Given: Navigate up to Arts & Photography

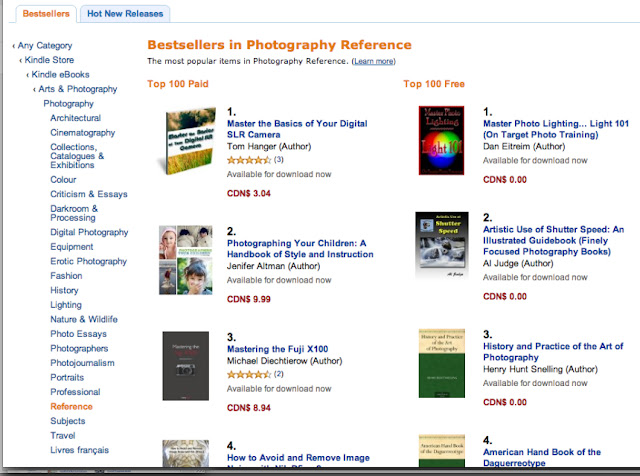Looking at the screenshot, I should (78, 89).
